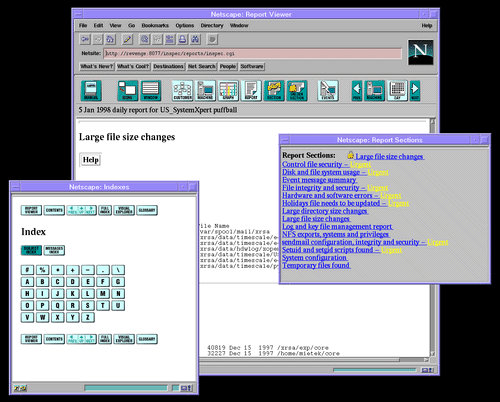Image resolution: width=500 pixels, height=402 pixels.
Task: Open the Go menu
Action: (132, 25)
